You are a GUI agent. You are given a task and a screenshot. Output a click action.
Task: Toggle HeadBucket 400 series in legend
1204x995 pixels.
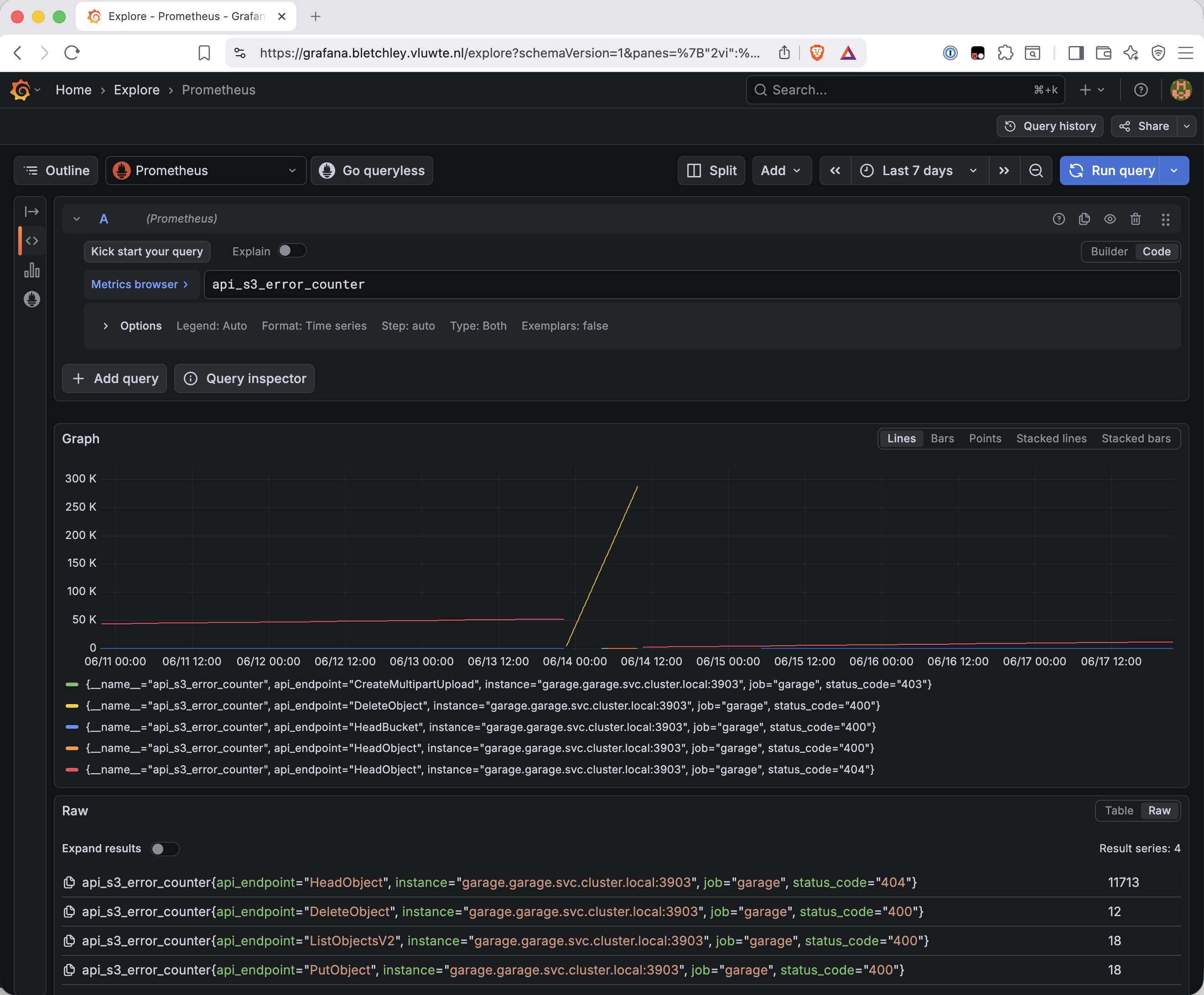pos(481,727)
